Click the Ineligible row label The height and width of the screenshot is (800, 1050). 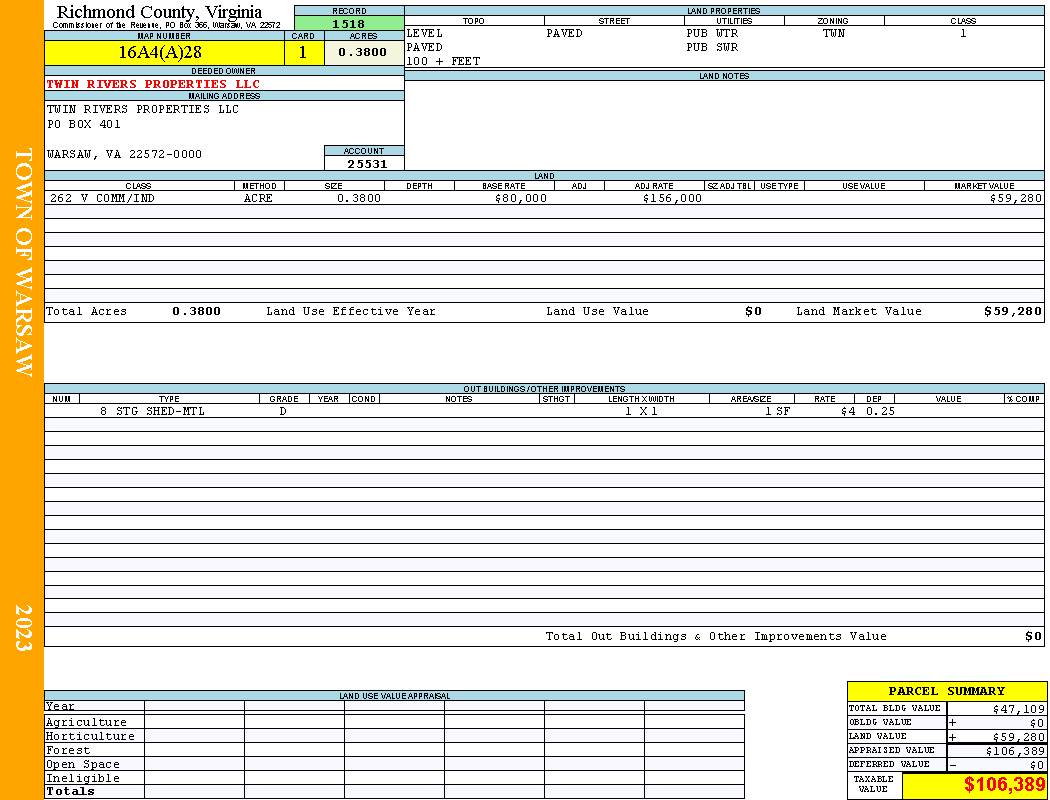pyautogui.click(x=82, y=778)
